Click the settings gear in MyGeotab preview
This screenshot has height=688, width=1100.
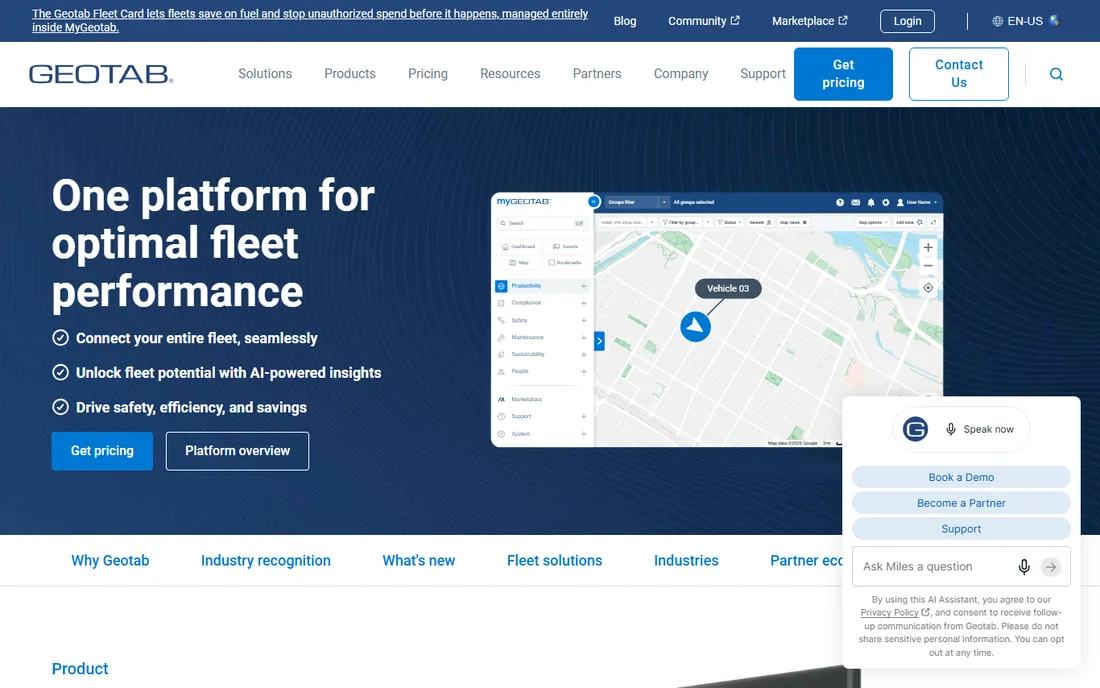pyautogui.click(x=885, y=202)
